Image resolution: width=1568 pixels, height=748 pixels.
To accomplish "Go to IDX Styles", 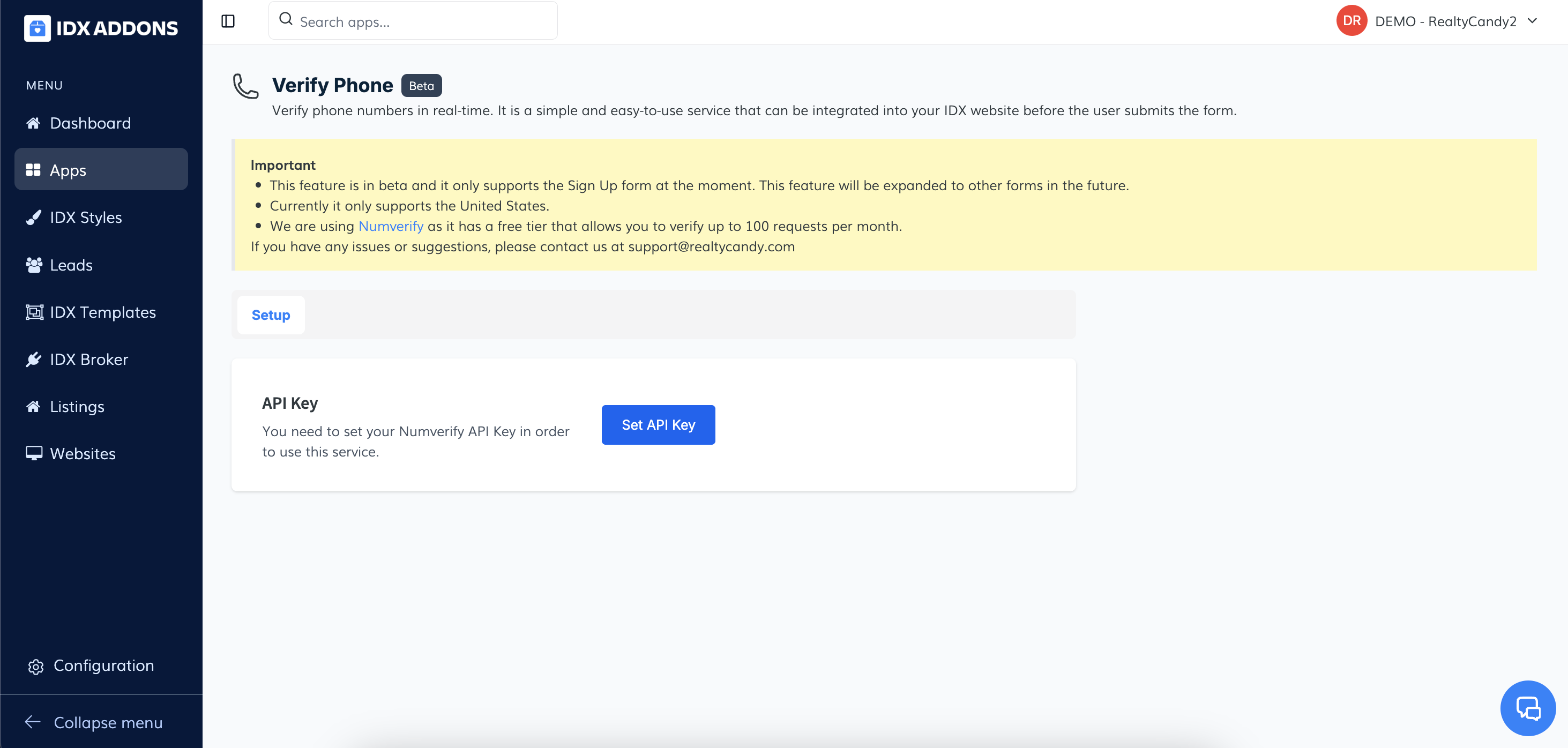I will [86, 218].
